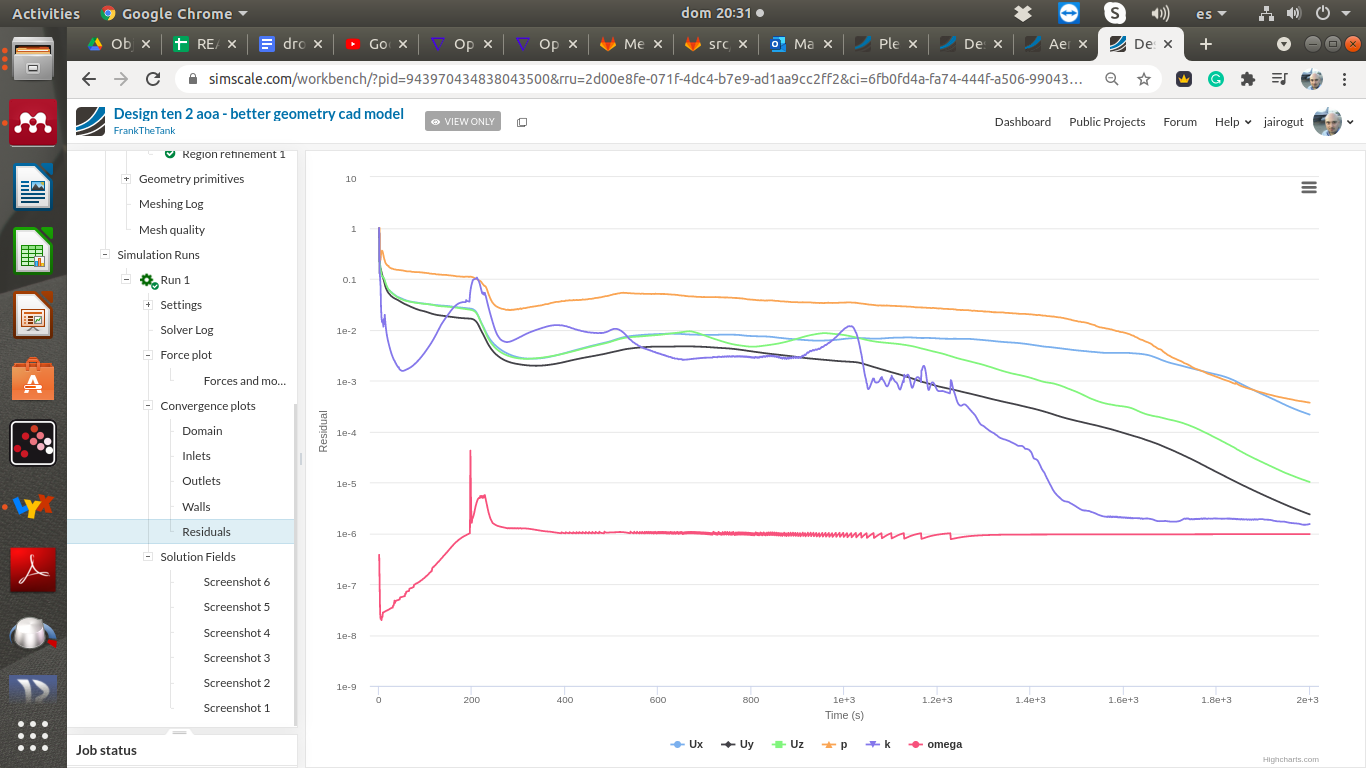Screen dimensions: 1366x768
Task: Collapse the Run 1 tree node
Action: click(x=126, y=280)
